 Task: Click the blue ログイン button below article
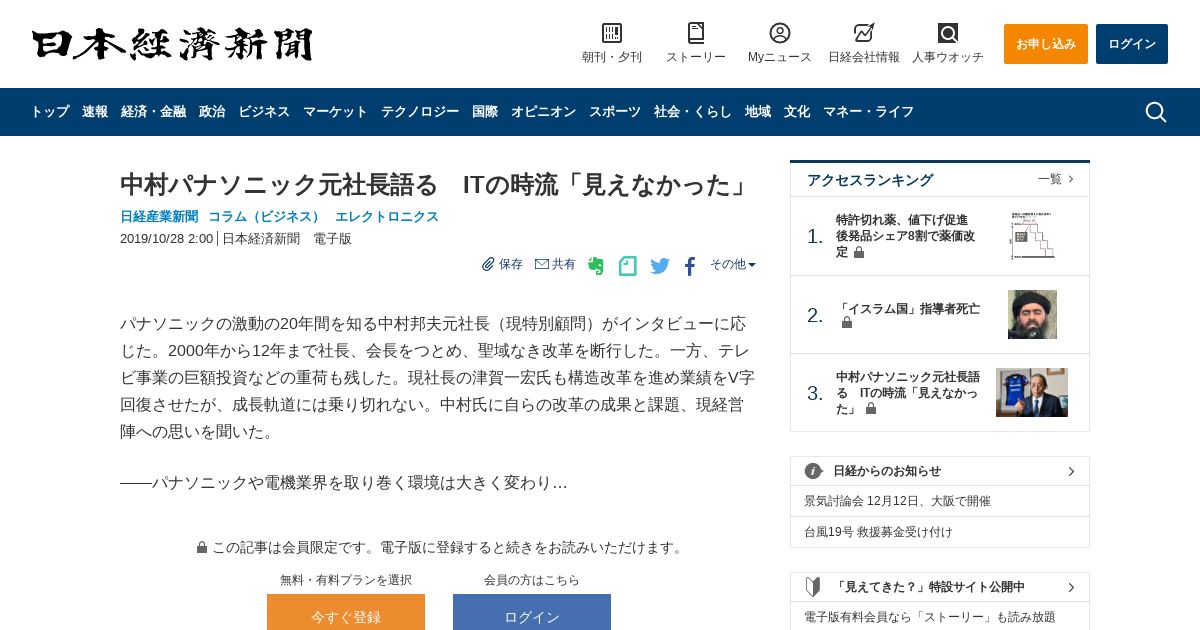pyautogui.click(x=532, y=612)
